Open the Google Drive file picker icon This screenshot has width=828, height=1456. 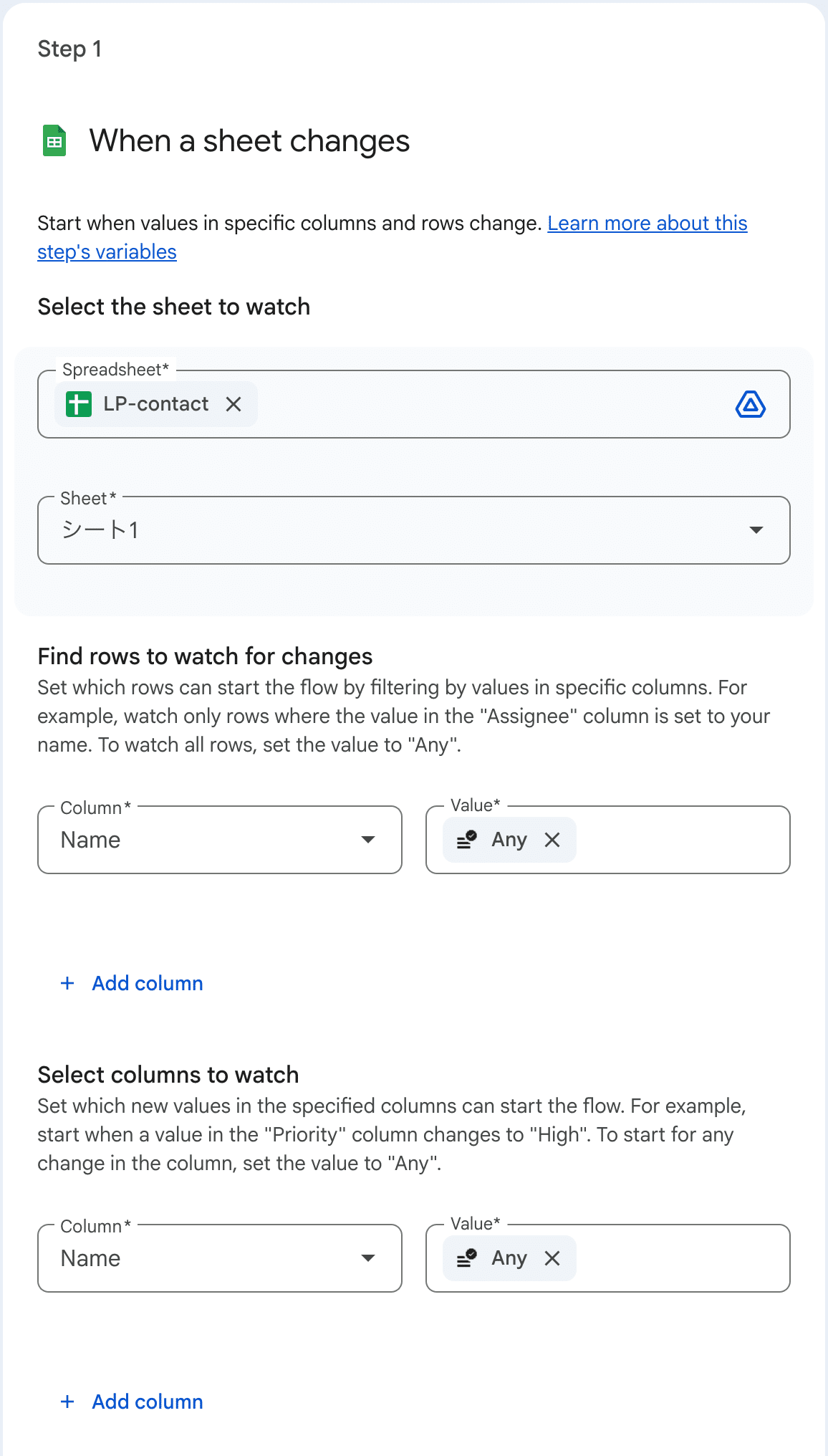tap(750, 405)
